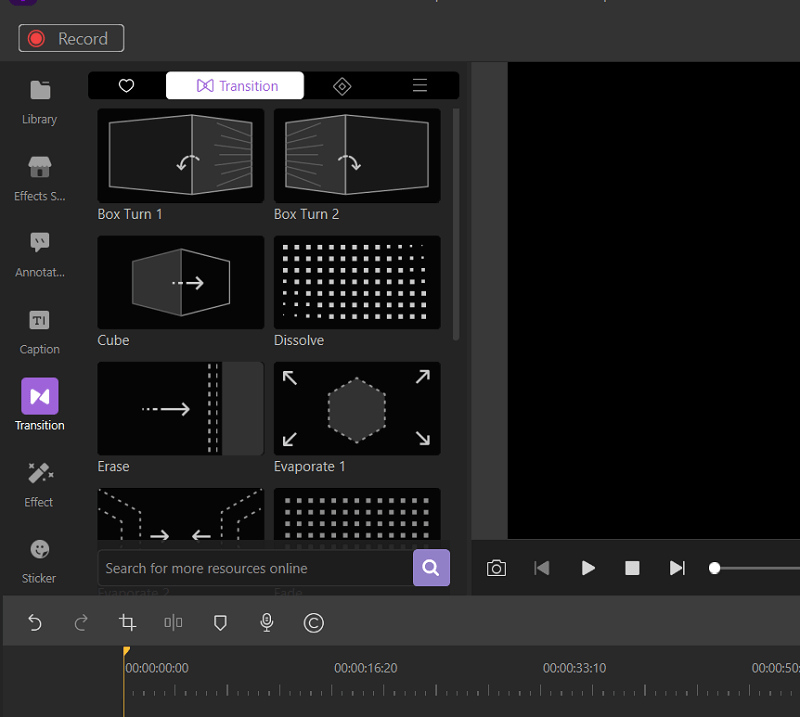
Task: Open voice-over with the microphone icon
Action: [267, 623]
